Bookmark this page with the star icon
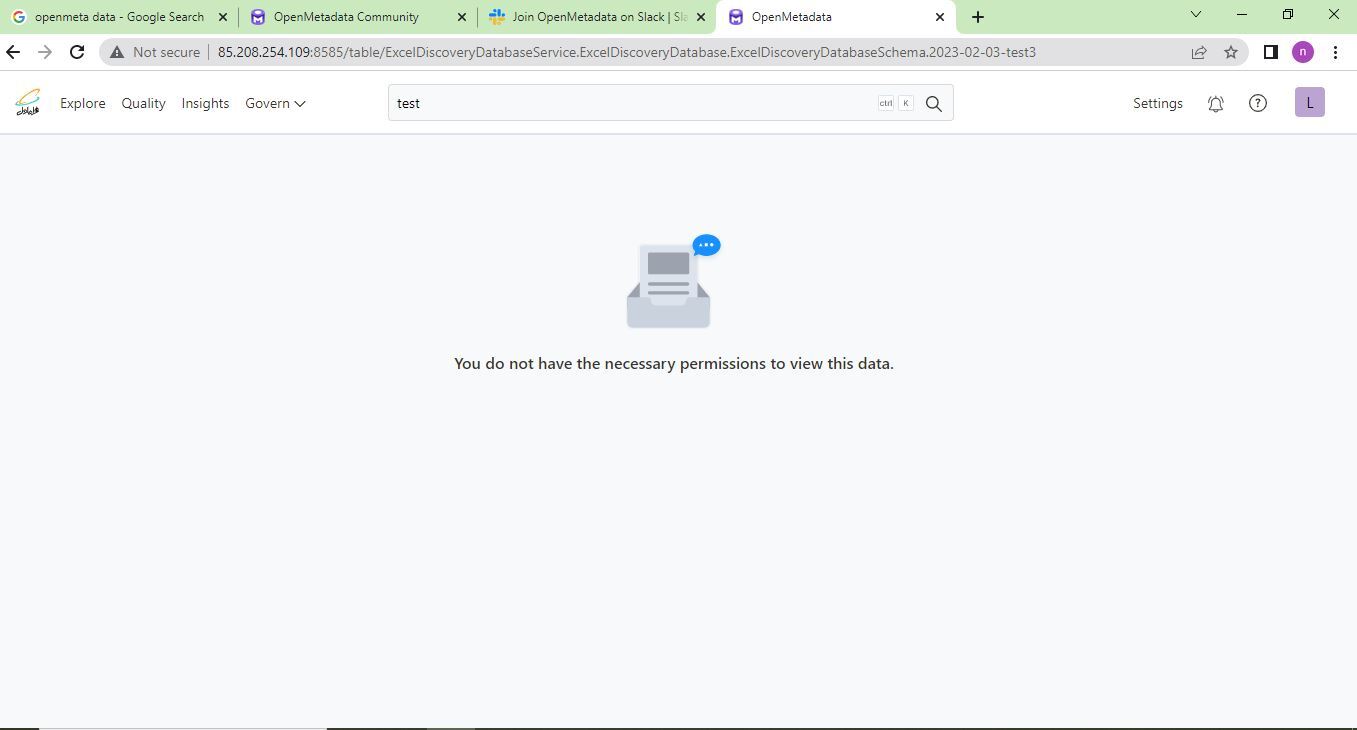The height and width of the screenshot is (730, 1357). (x=1231, y=52)
